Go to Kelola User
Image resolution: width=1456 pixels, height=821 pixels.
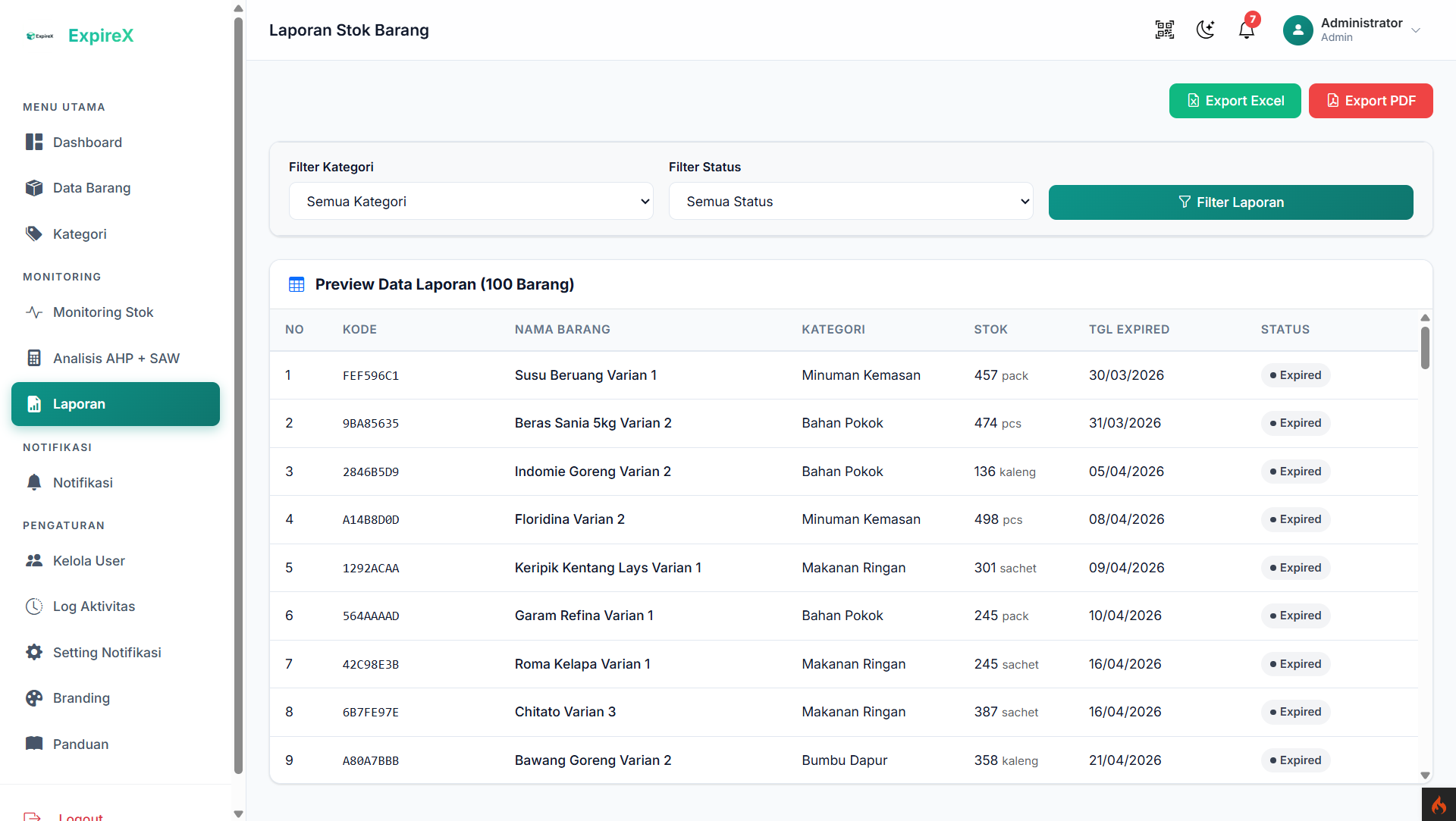115,561
